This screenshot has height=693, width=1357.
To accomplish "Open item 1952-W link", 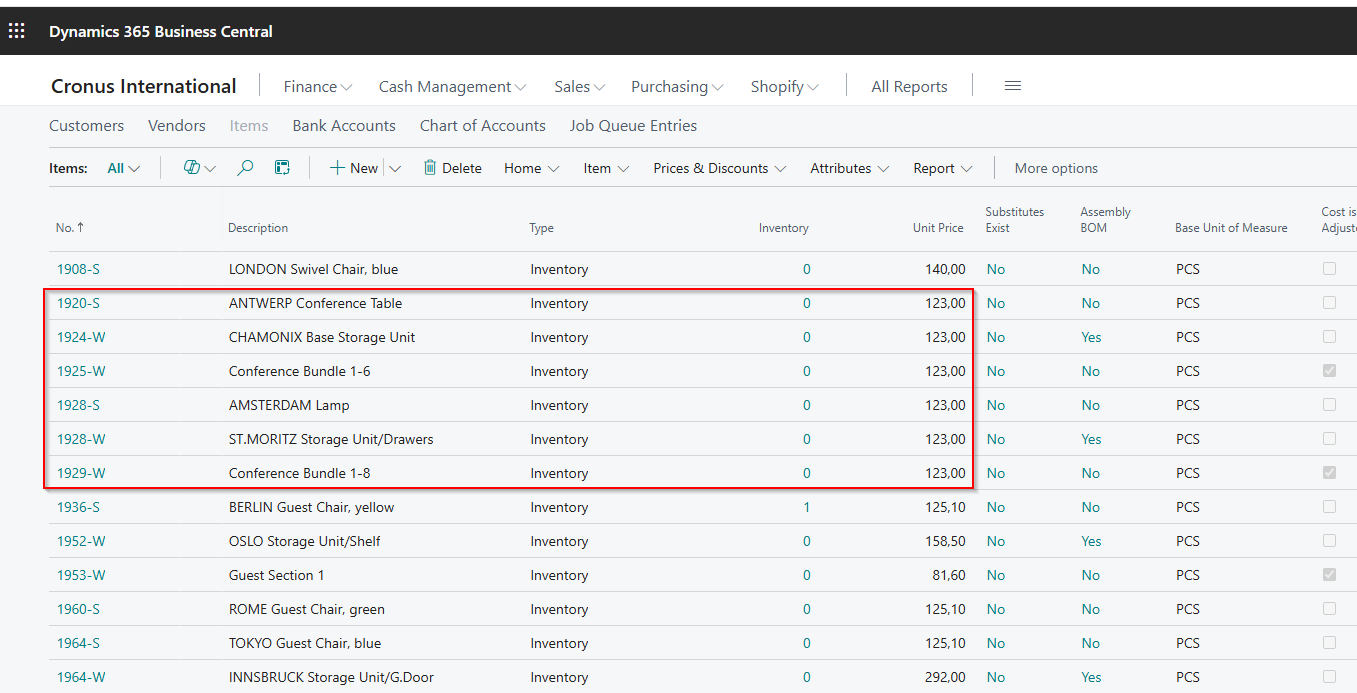I will (79, 541).
